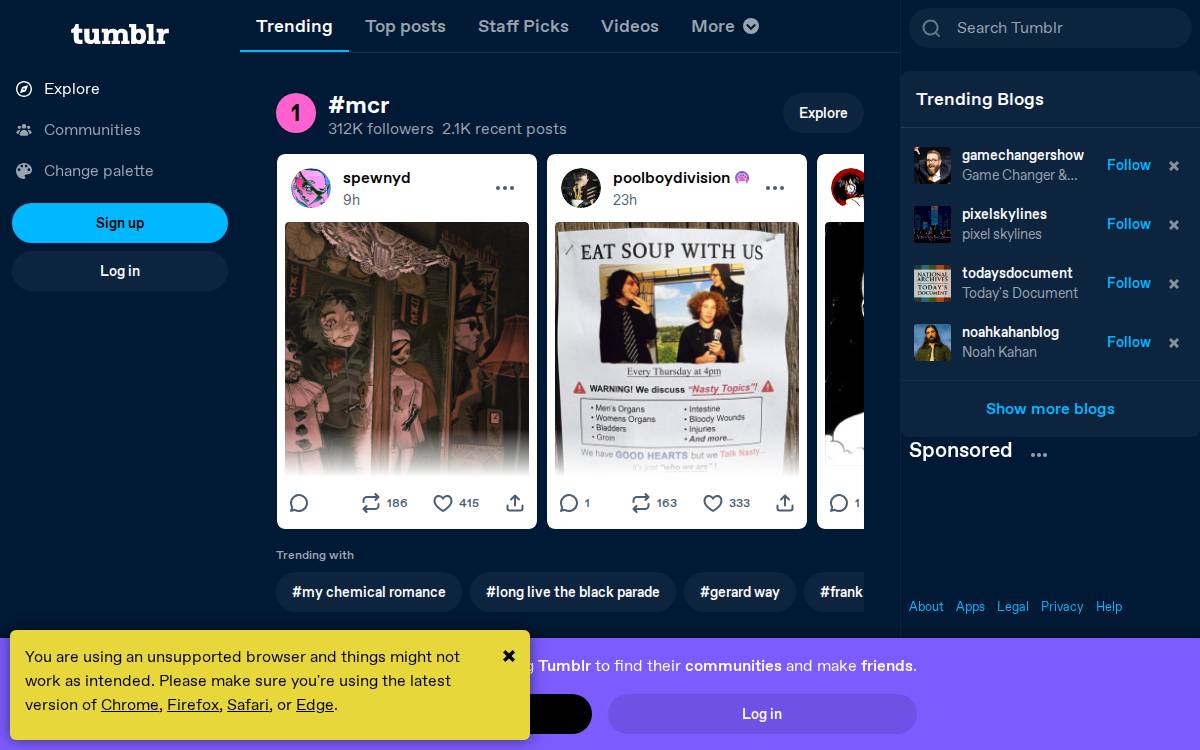Open the About footer link

point(926,606)
